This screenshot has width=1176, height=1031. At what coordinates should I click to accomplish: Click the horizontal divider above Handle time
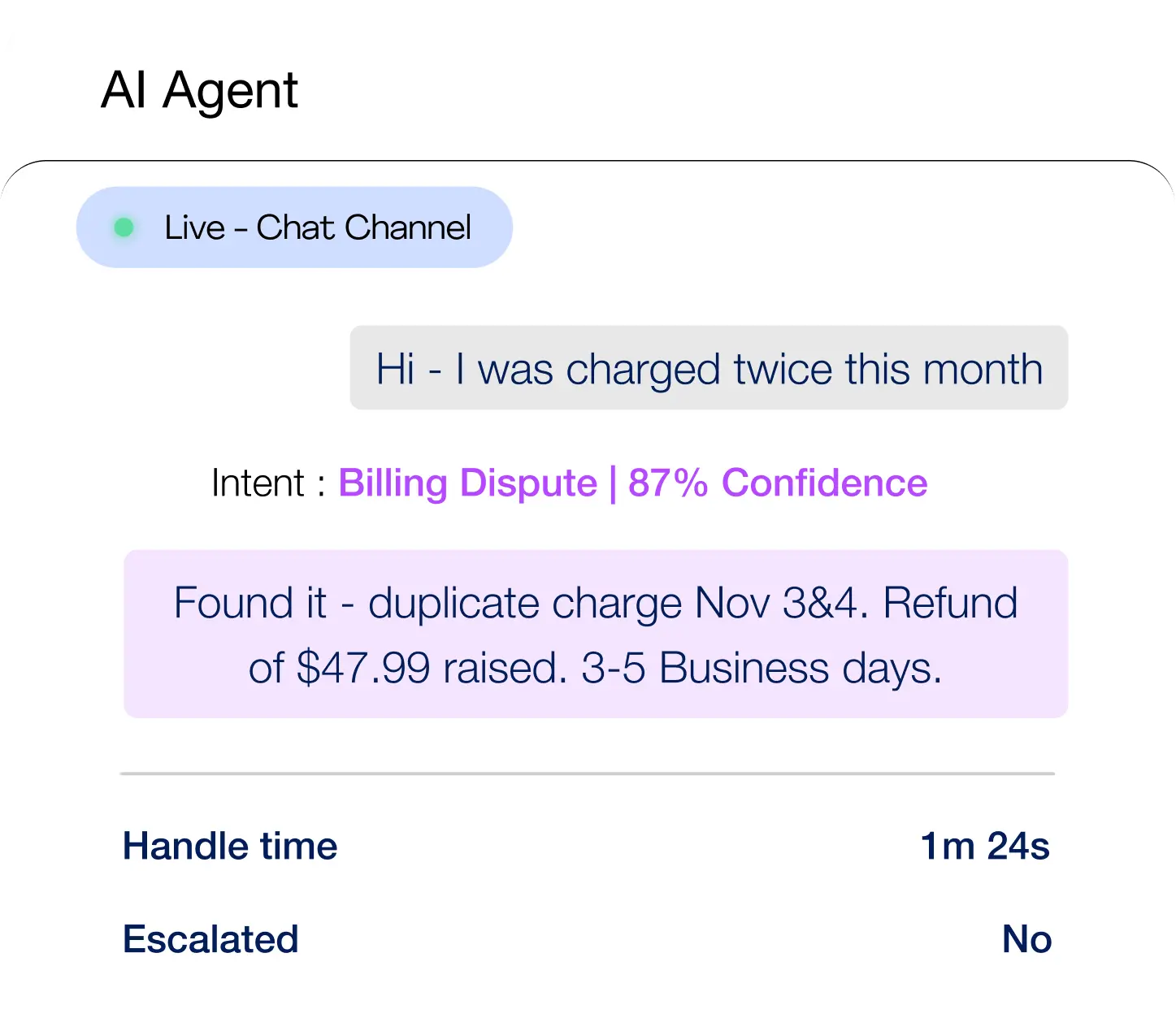coord(587,773)
